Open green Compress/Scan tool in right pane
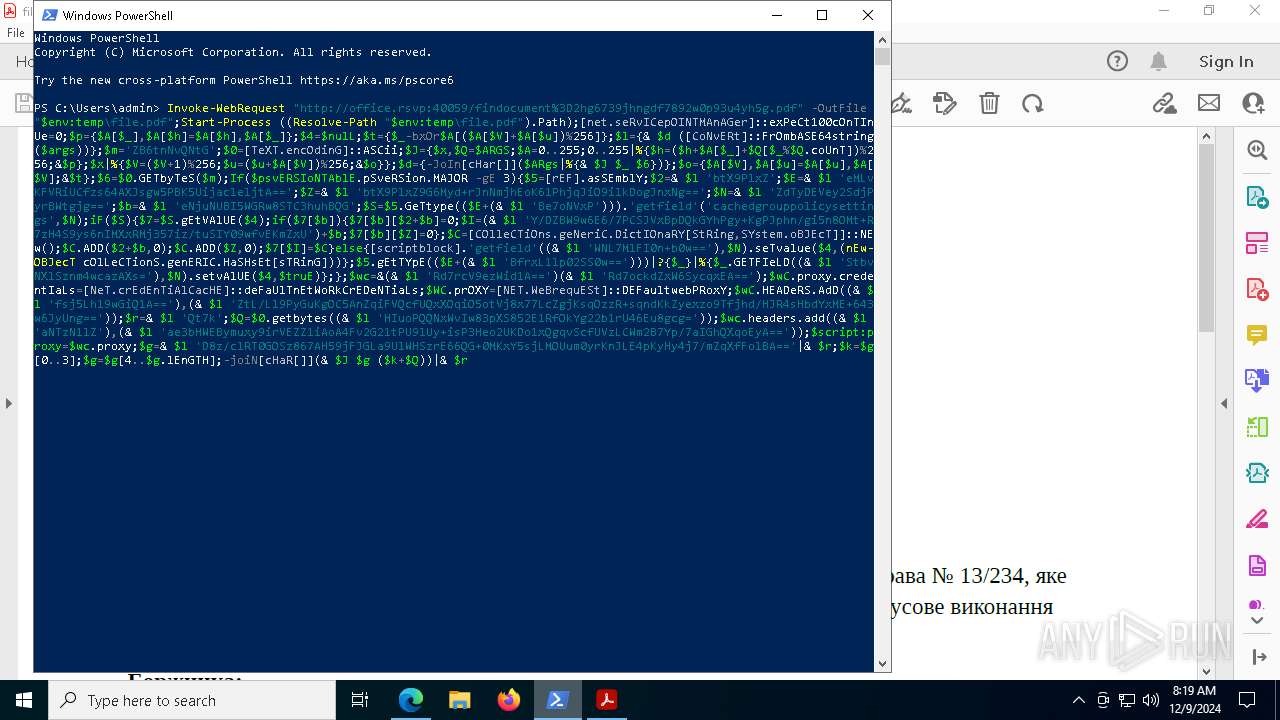Screen dimensions: 1280x720 [1257, 427]
